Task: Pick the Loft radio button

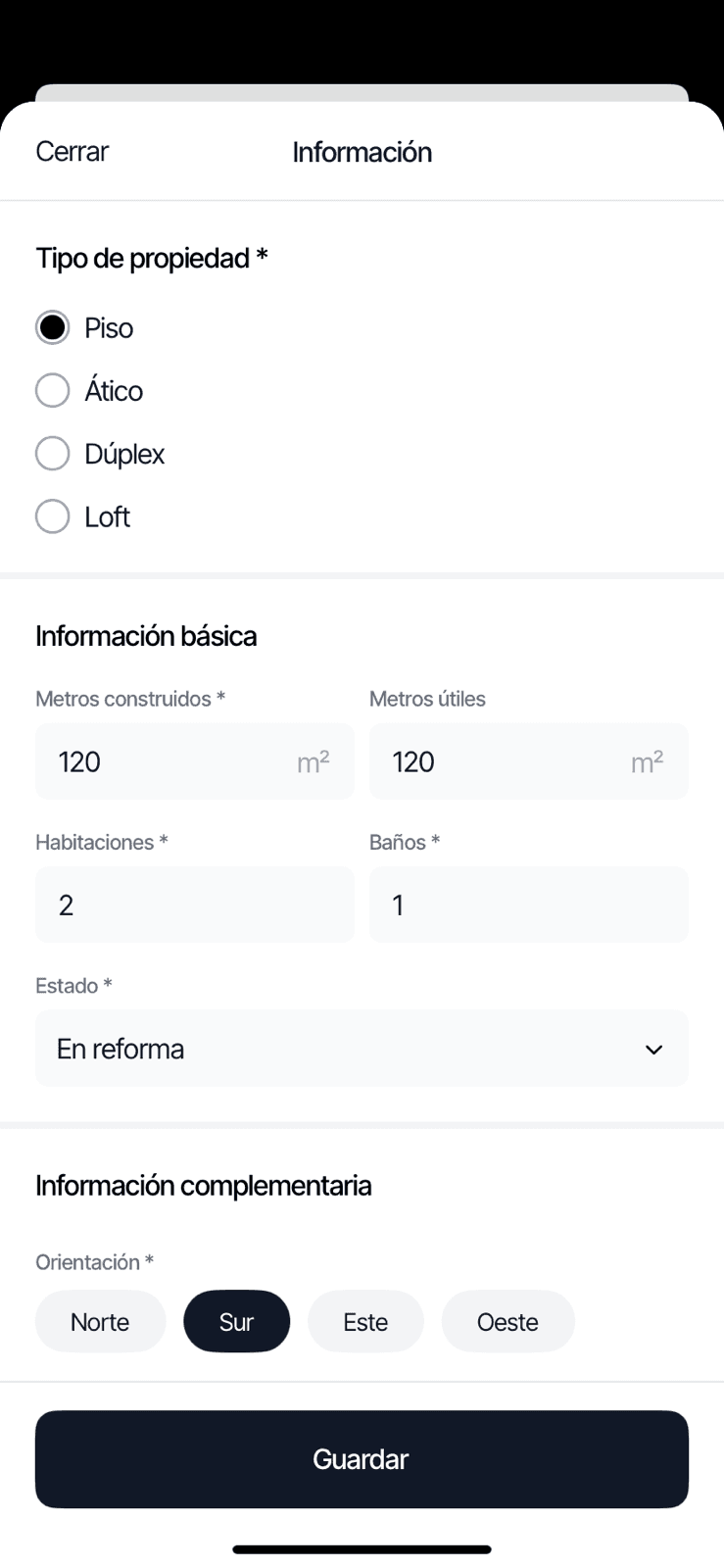Action: point(53,516)
